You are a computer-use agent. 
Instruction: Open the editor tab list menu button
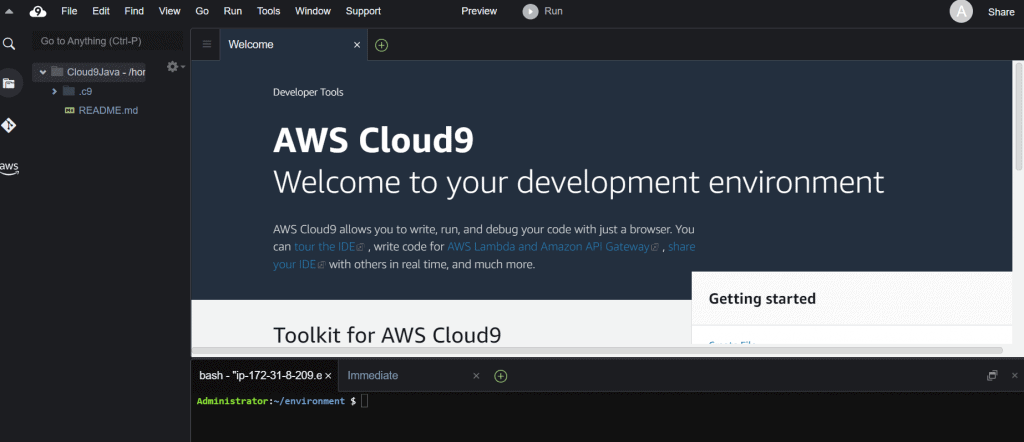coord(207,45)
